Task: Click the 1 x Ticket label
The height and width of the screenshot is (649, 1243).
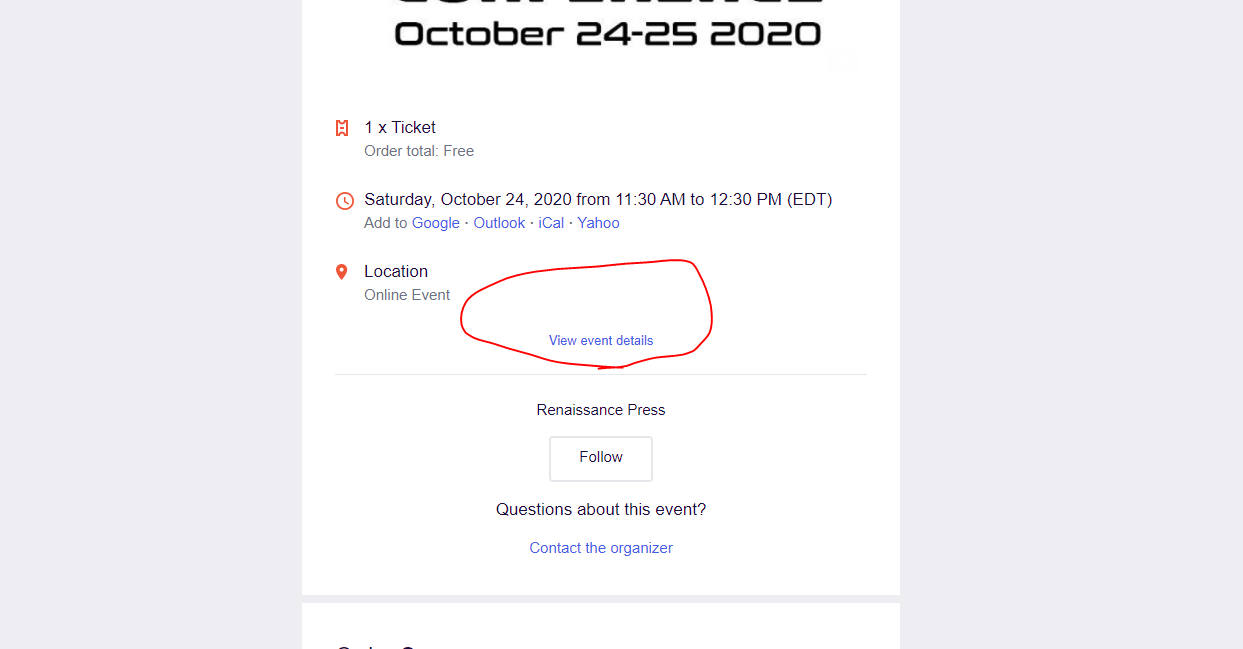Action: 399,127
